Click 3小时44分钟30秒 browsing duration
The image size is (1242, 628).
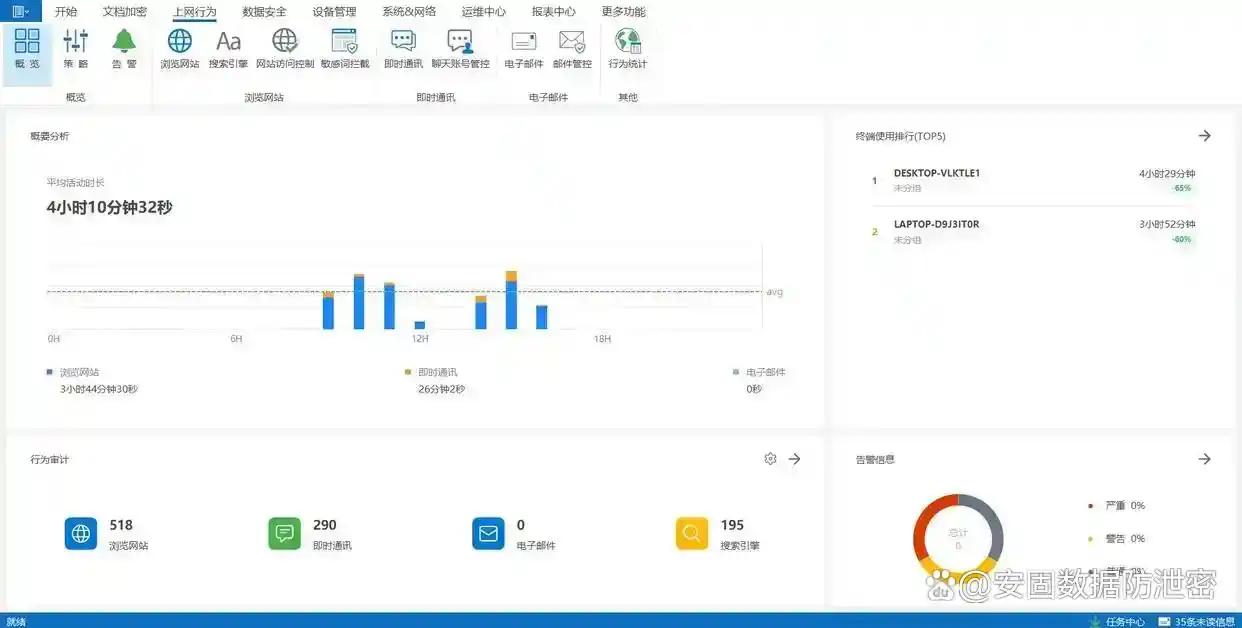point(99,389)
